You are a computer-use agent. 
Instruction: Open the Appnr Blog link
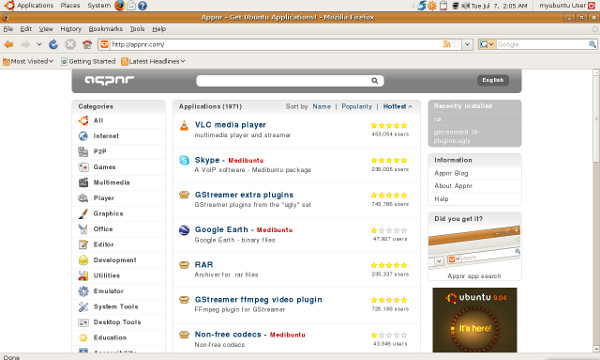(451, 173)
